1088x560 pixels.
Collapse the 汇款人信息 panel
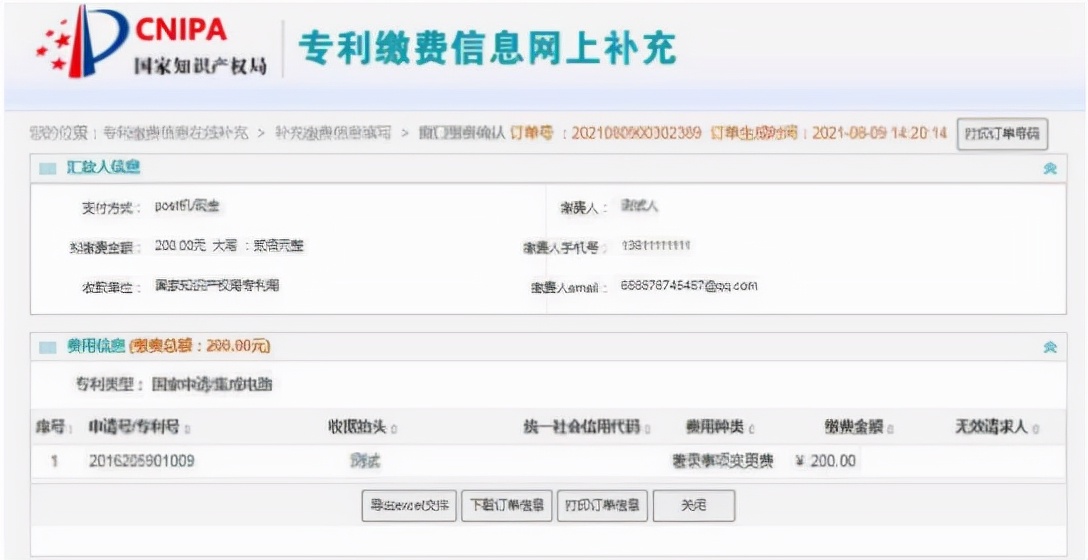[x=1050, y=169]
